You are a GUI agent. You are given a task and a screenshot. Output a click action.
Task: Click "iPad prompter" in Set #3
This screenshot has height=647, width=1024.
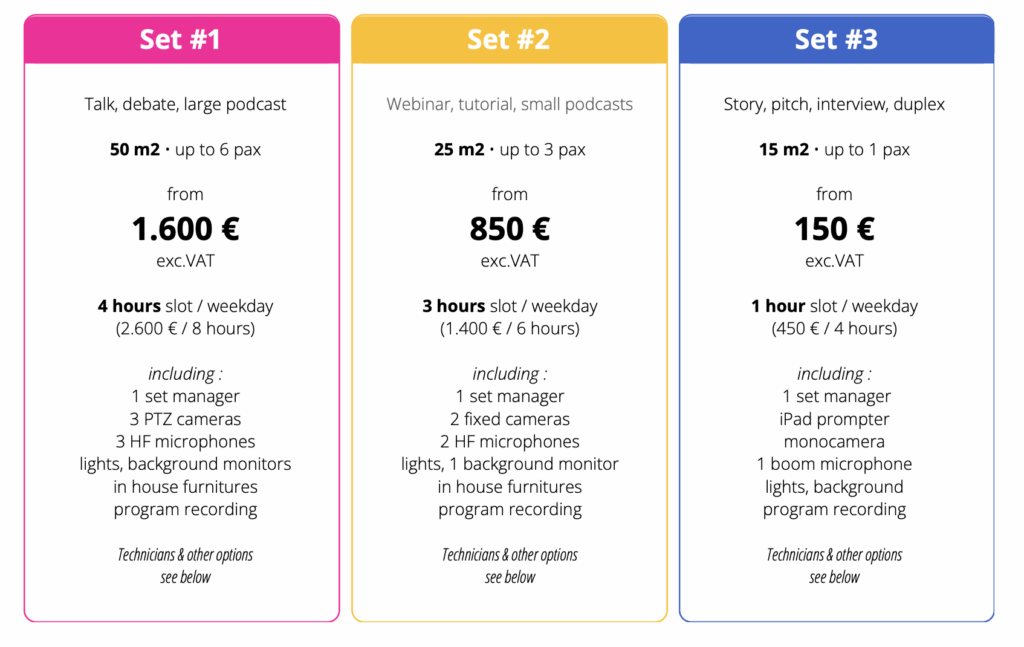pyautogui.click(x=834, y=419)
